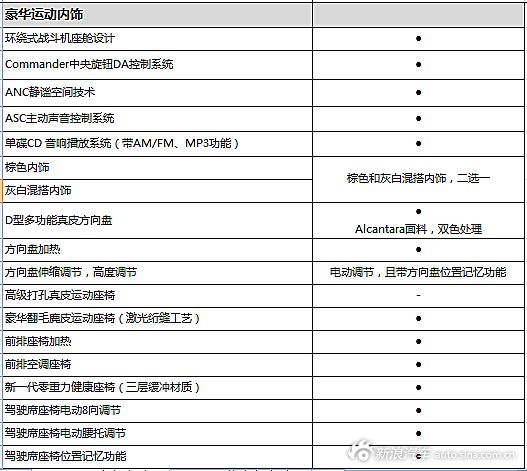Click the bullet beside 新一代零重力健康座椅
The width and height of the screenshot is (527, 471).
click(x=418, y=388)
